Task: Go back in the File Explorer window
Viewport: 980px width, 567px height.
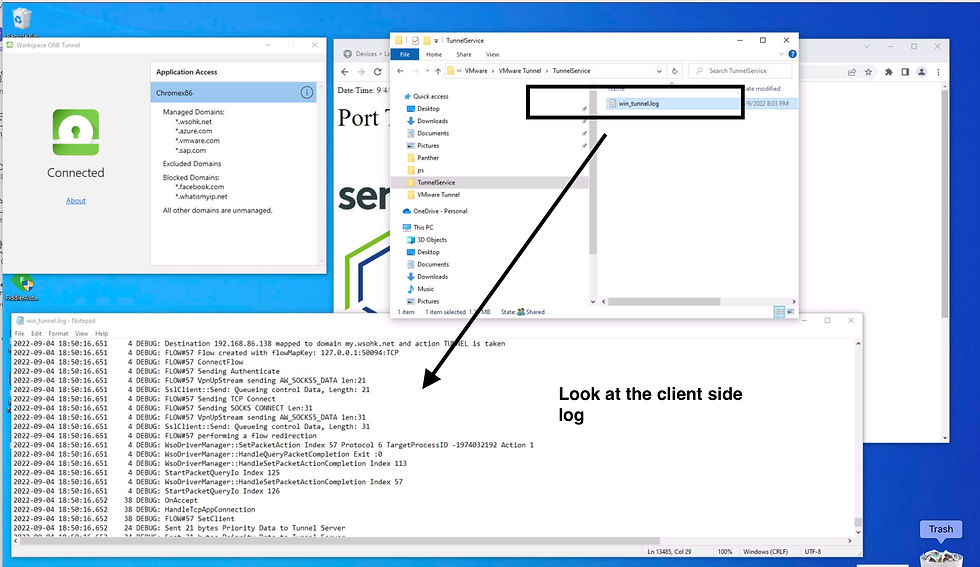Action: click(x=401, y=71)
